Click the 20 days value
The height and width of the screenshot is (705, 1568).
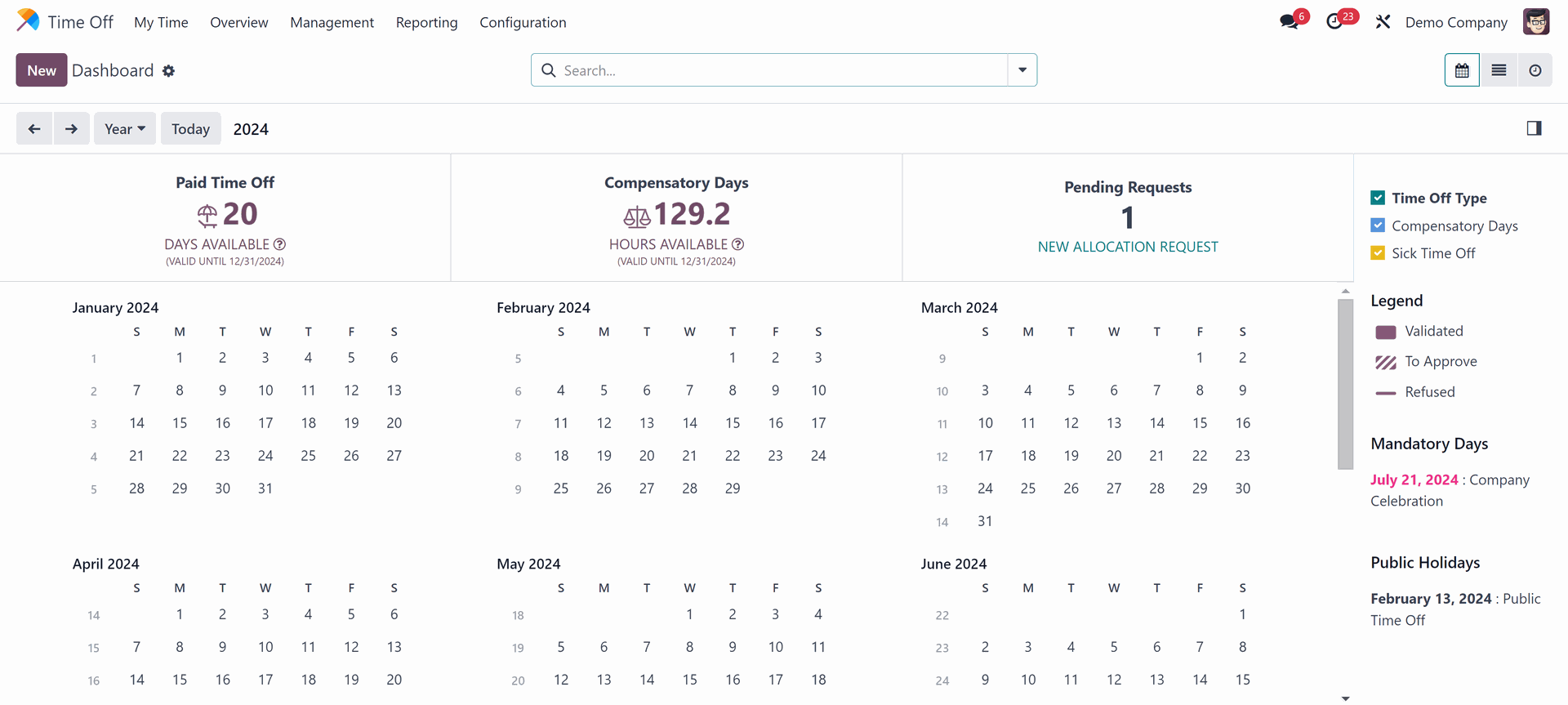(x=240, y=214)
